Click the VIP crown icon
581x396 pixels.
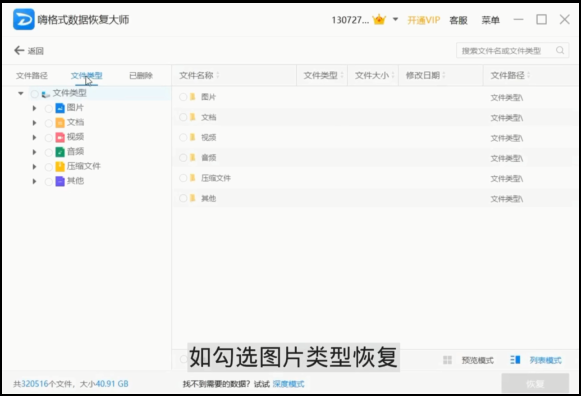[x=379, y=19]
